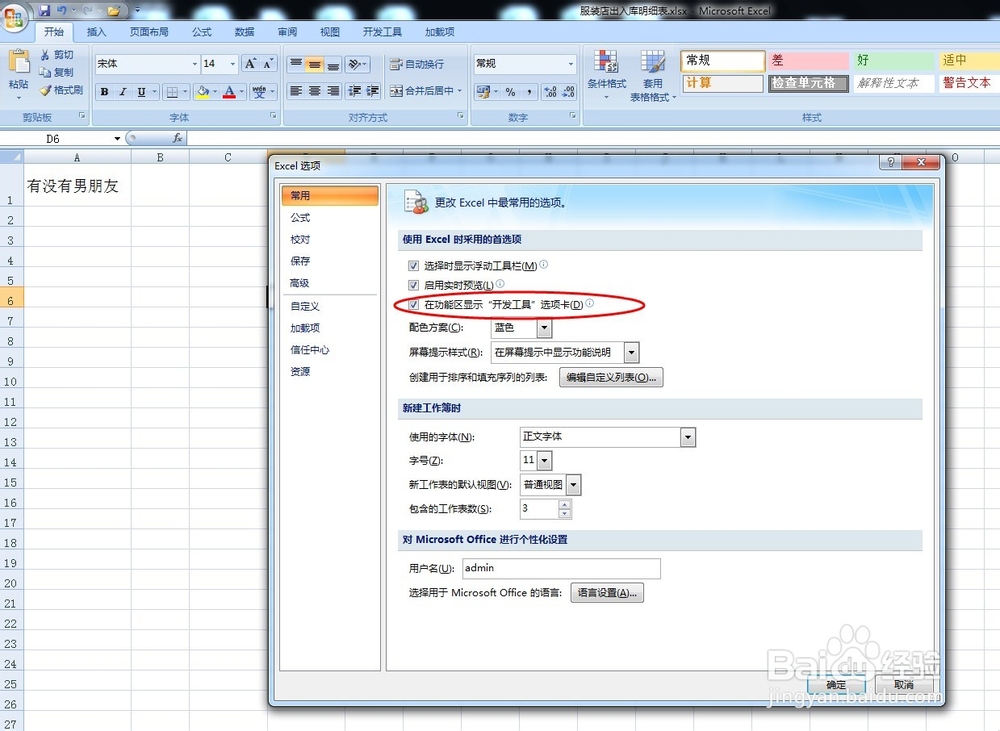This screenshot has width=1000, height=731.
Task: Toggle show Mini Toolbar on selection checkbox
Action: (413, 265)
